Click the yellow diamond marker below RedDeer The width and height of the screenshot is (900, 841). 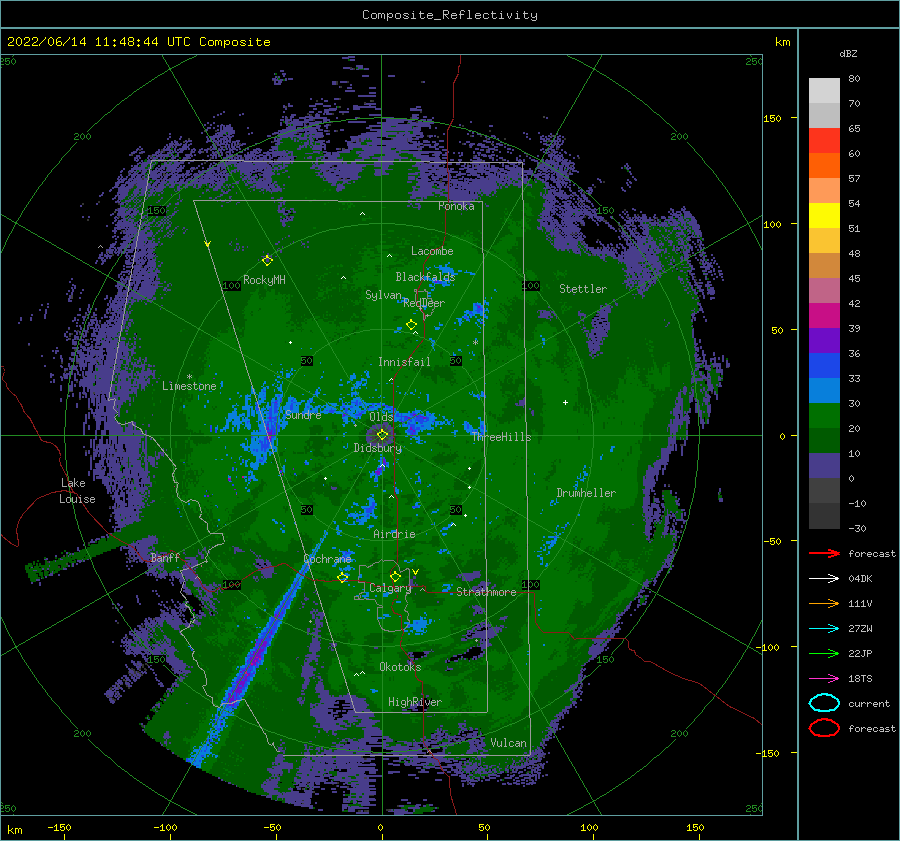click(x=411, y=324)
